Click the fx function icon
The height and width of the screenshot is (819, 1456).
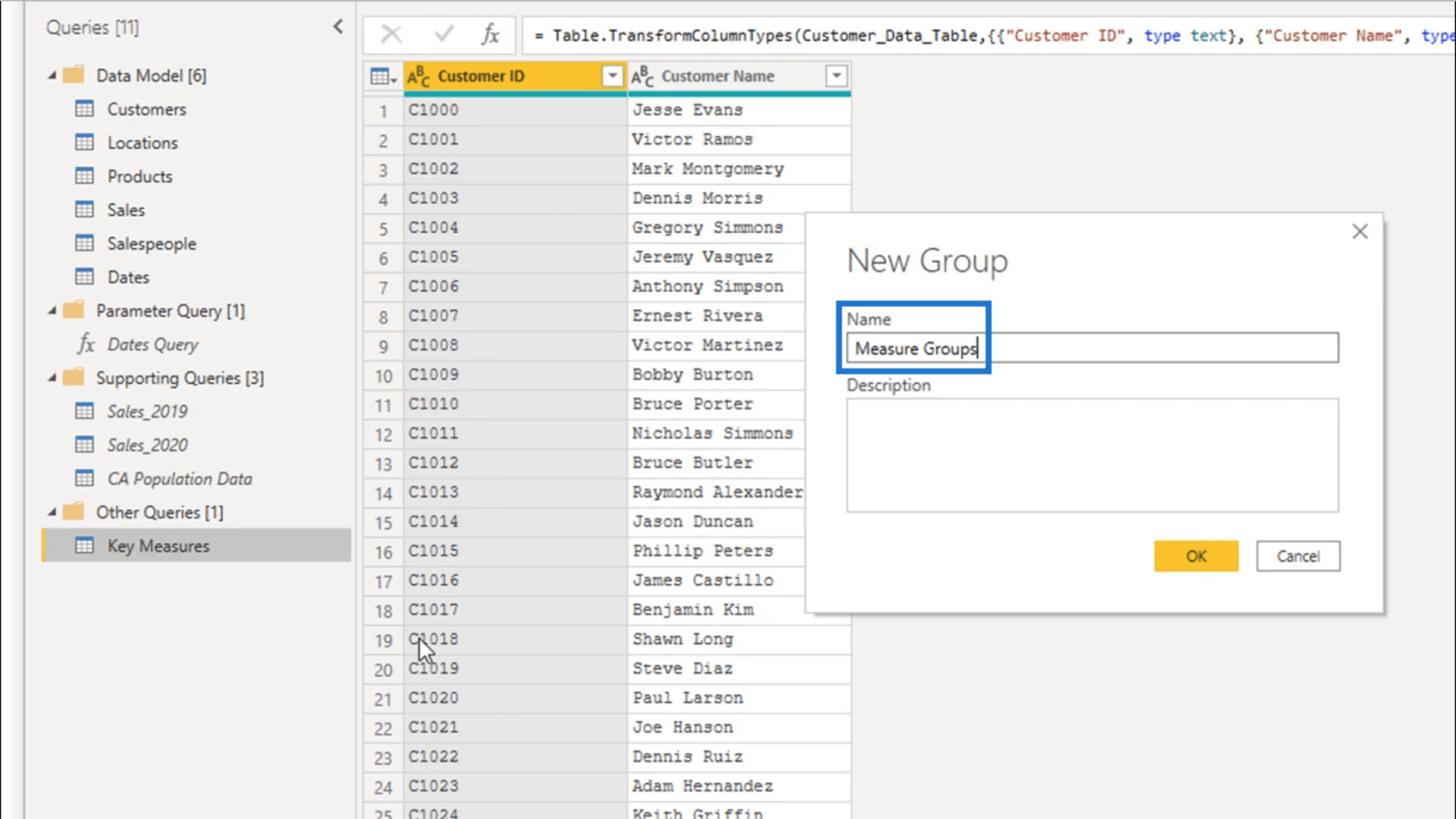coord(491,35)
